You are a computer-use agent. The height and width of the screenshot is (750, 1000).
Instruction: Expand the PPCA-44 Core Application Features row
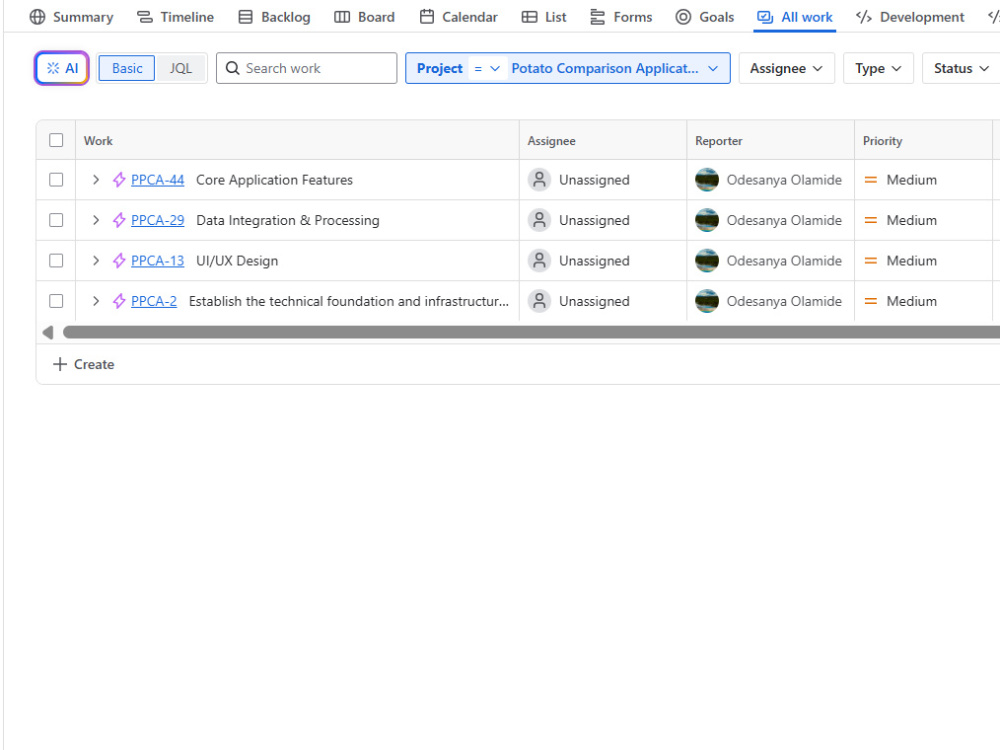pos(96,180)
